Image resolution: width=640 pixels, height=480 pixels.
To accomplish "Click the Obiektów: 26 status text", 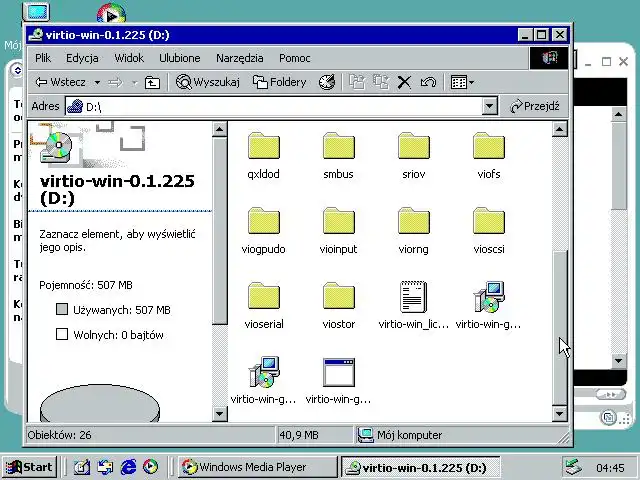I will pyautogui.click(x=60, y=435).
